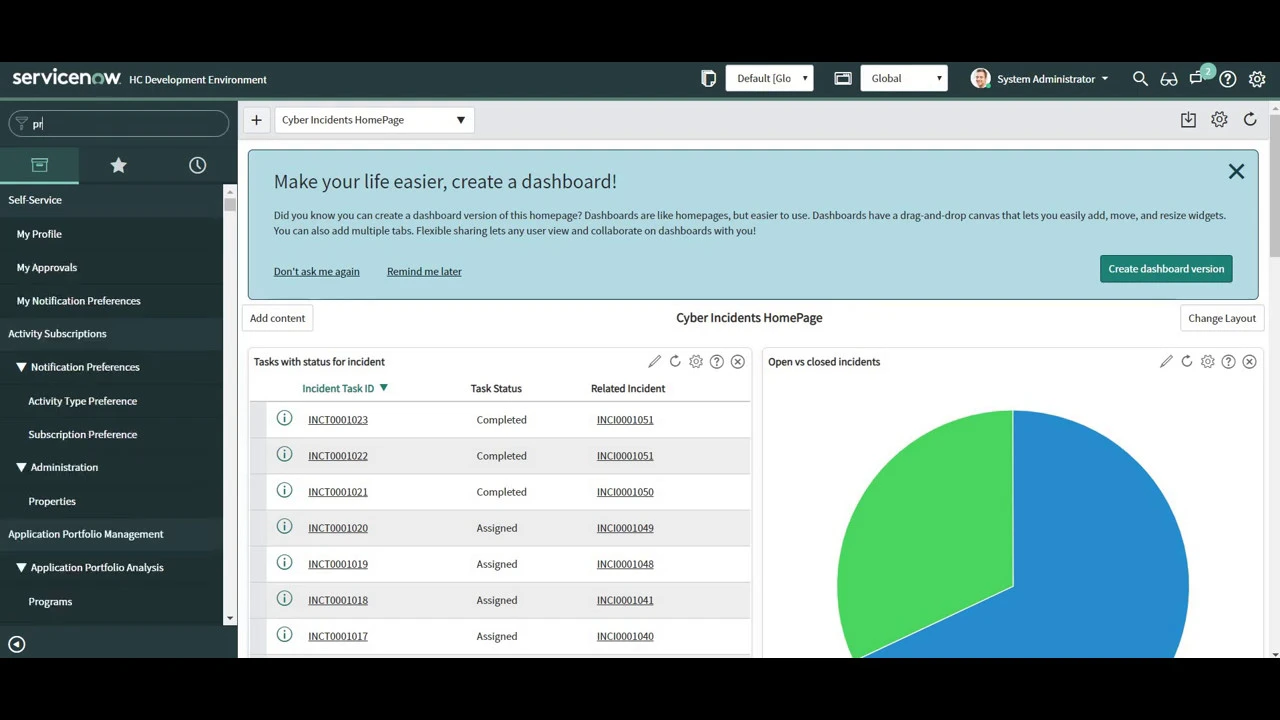Open Properties under Administration
Viewport: 1280px width, 720px height.
(52, 501)
